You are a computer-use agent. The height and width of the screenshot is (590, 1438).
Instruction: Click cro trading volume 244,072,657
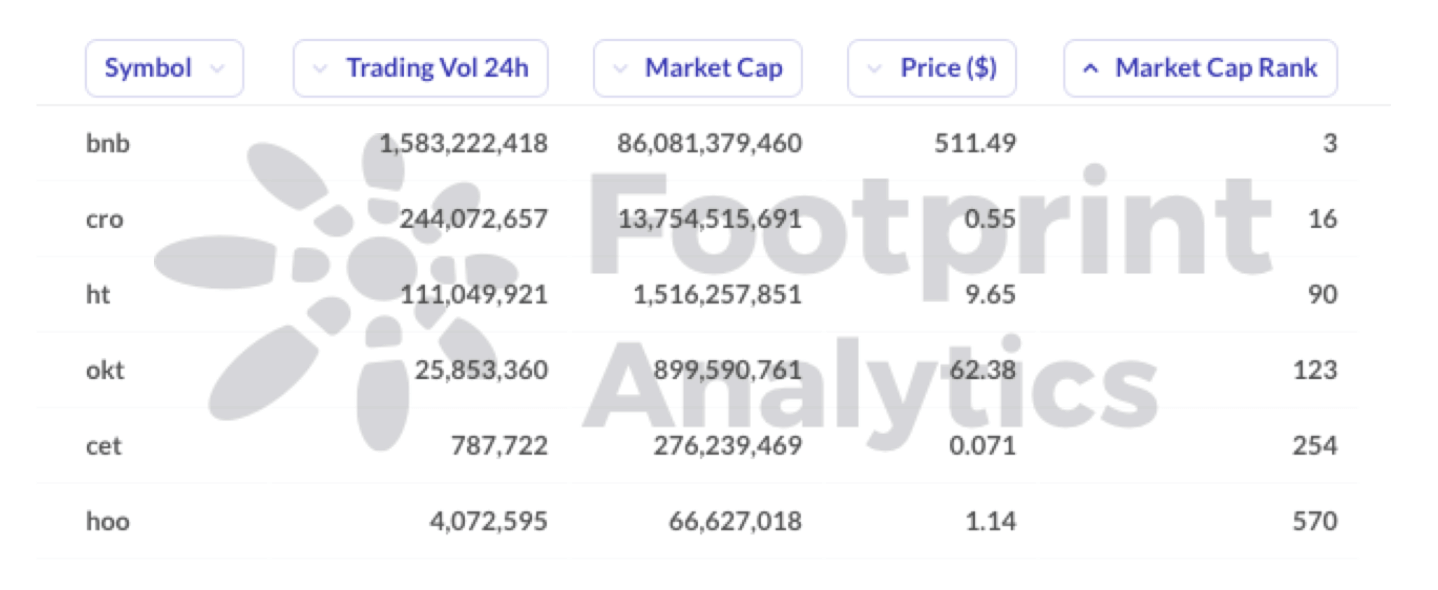click(474, 219)
